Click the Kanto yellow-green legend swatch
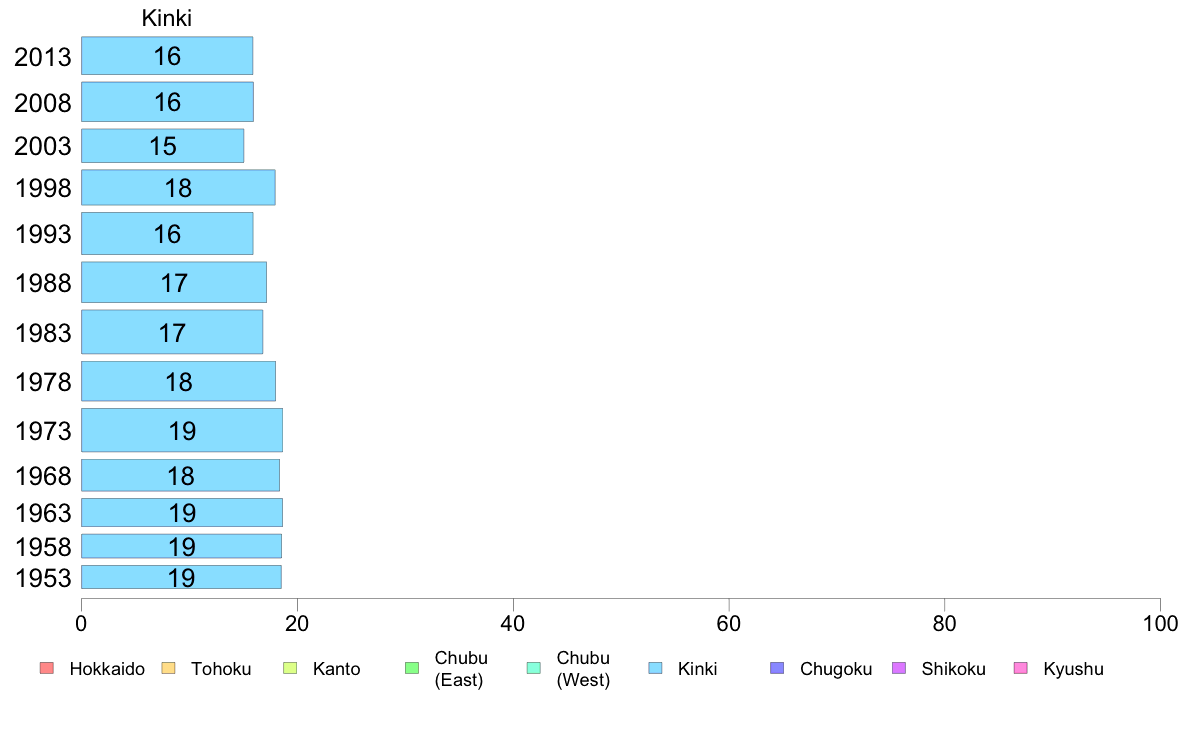 point(290,668)
